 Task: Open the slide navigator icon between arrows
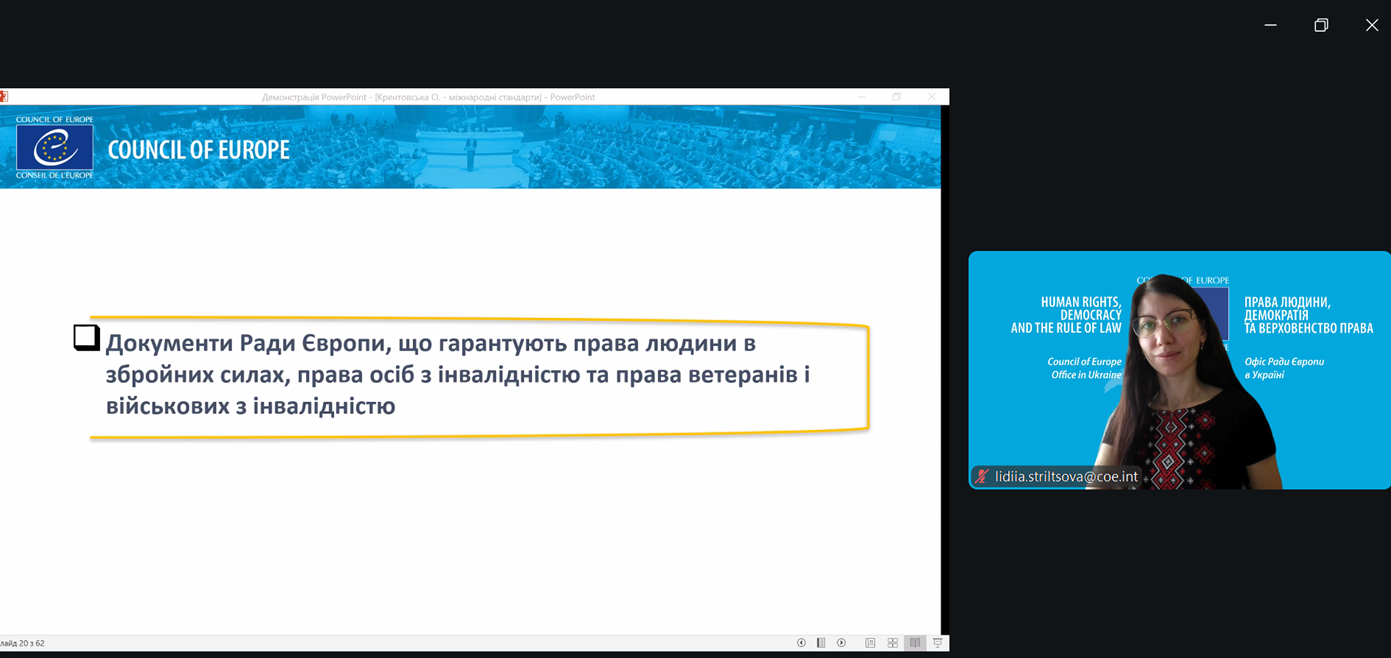point(821,643)
